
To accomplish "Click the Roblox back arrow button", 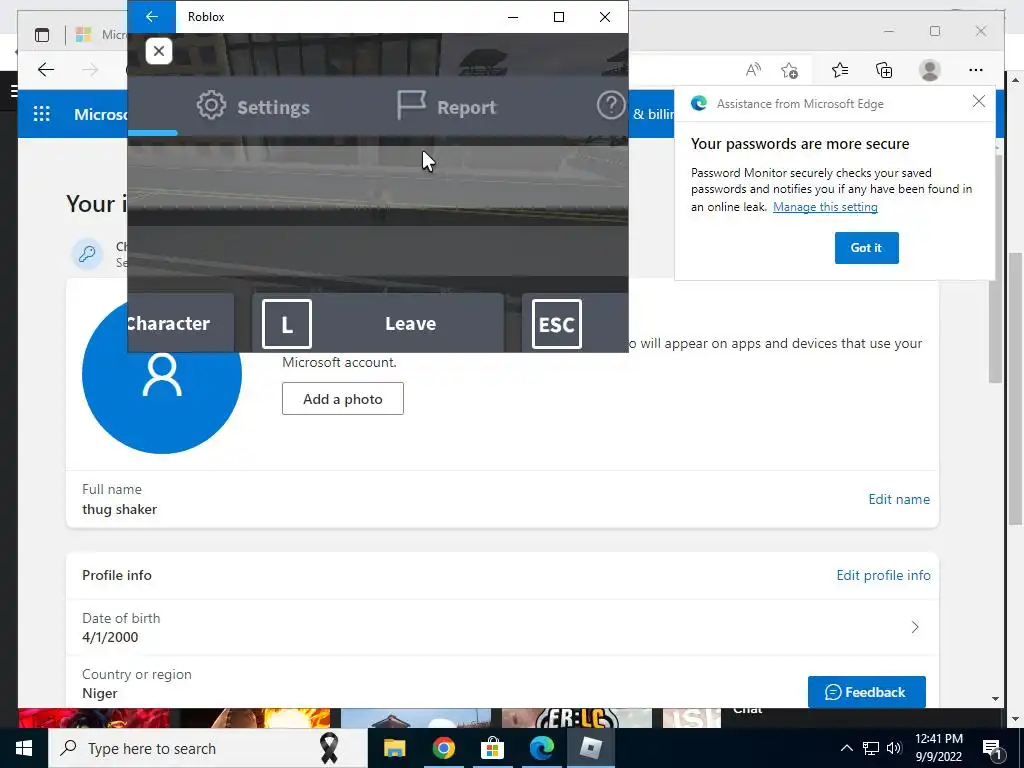I will coord(152,17).
